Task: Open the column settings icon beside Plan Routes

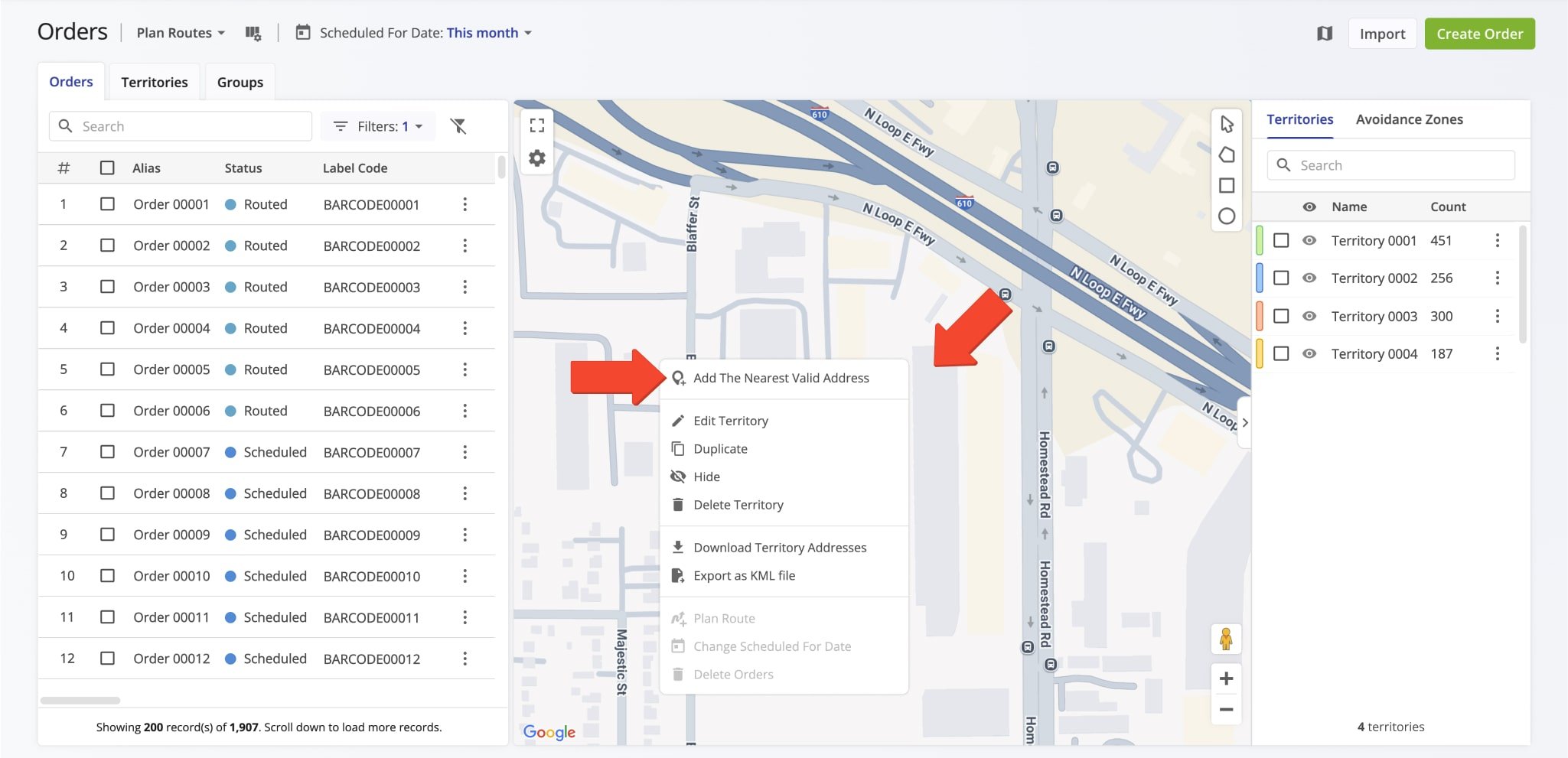Action: coord(253,33)
